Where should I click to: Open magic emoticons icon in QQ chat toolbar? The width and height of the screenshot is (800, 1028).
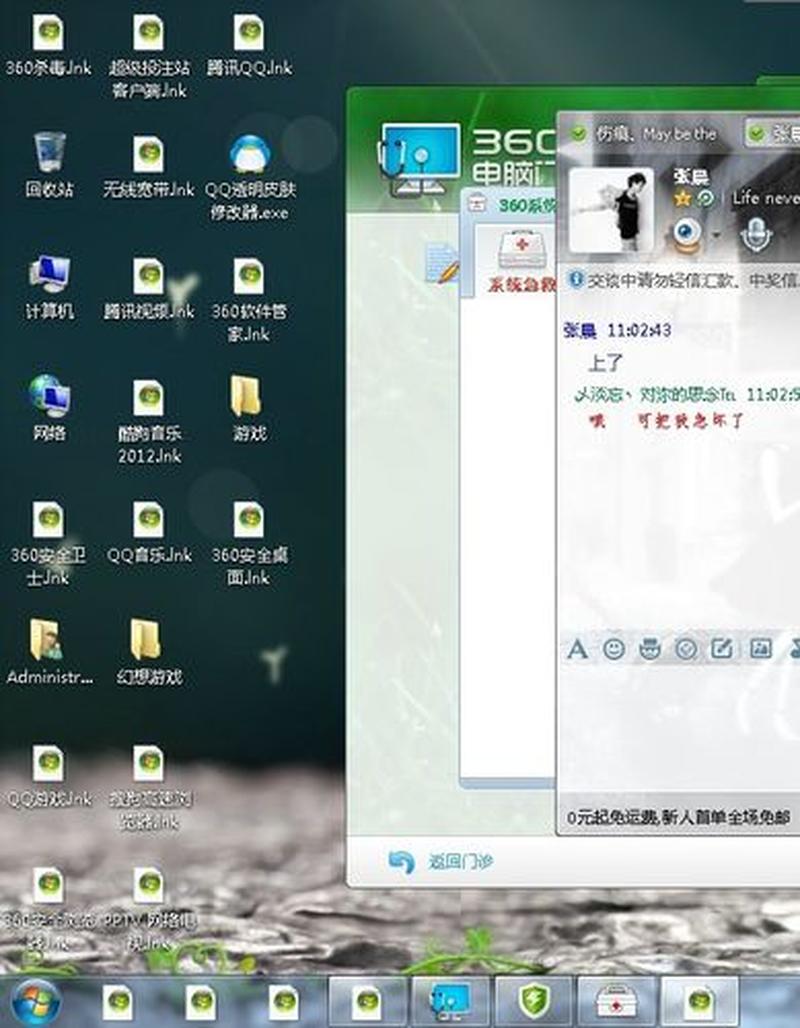[x=650, y=649]
